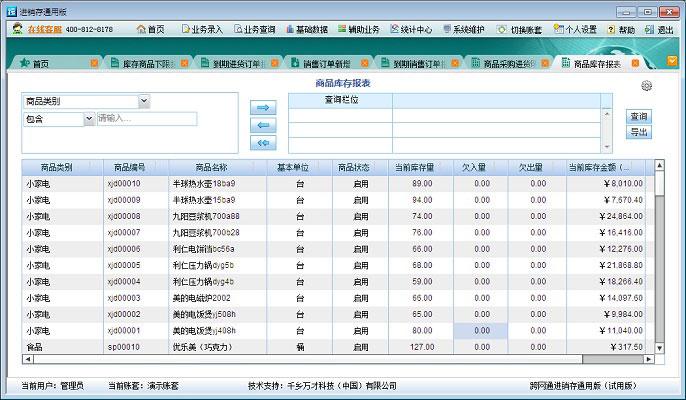Image resolution: width=686 pixels, height=400 pixels.
Task: Click the 查询 query button
Action: (638, 115)
